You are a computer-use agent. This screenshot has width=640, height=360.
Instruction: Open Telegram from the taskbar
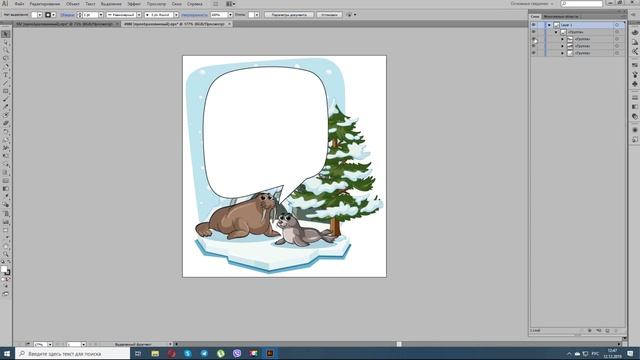tap(204, 353)
